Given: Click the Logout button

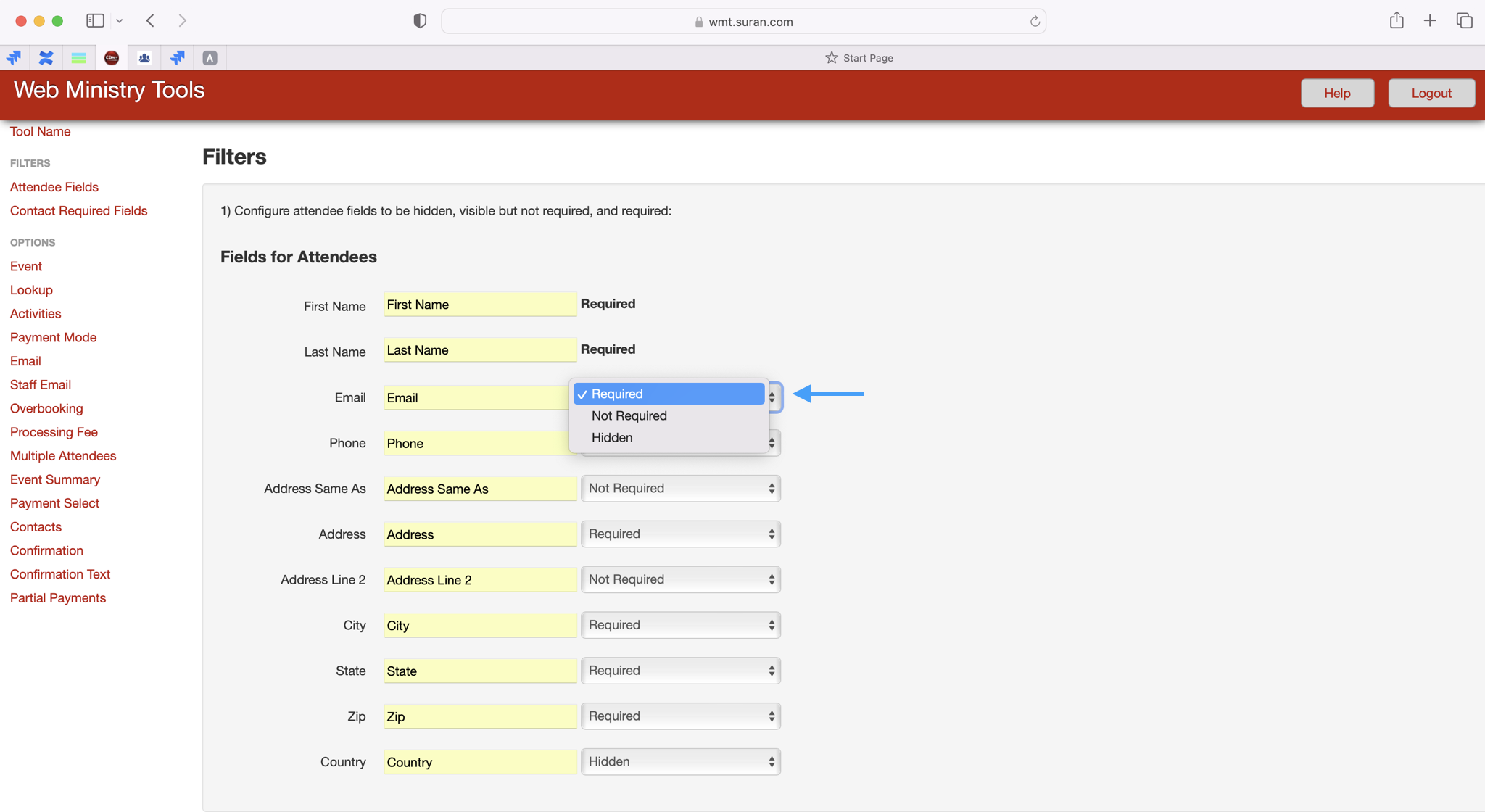Looking at the screenshot, I should [1431, 94].
